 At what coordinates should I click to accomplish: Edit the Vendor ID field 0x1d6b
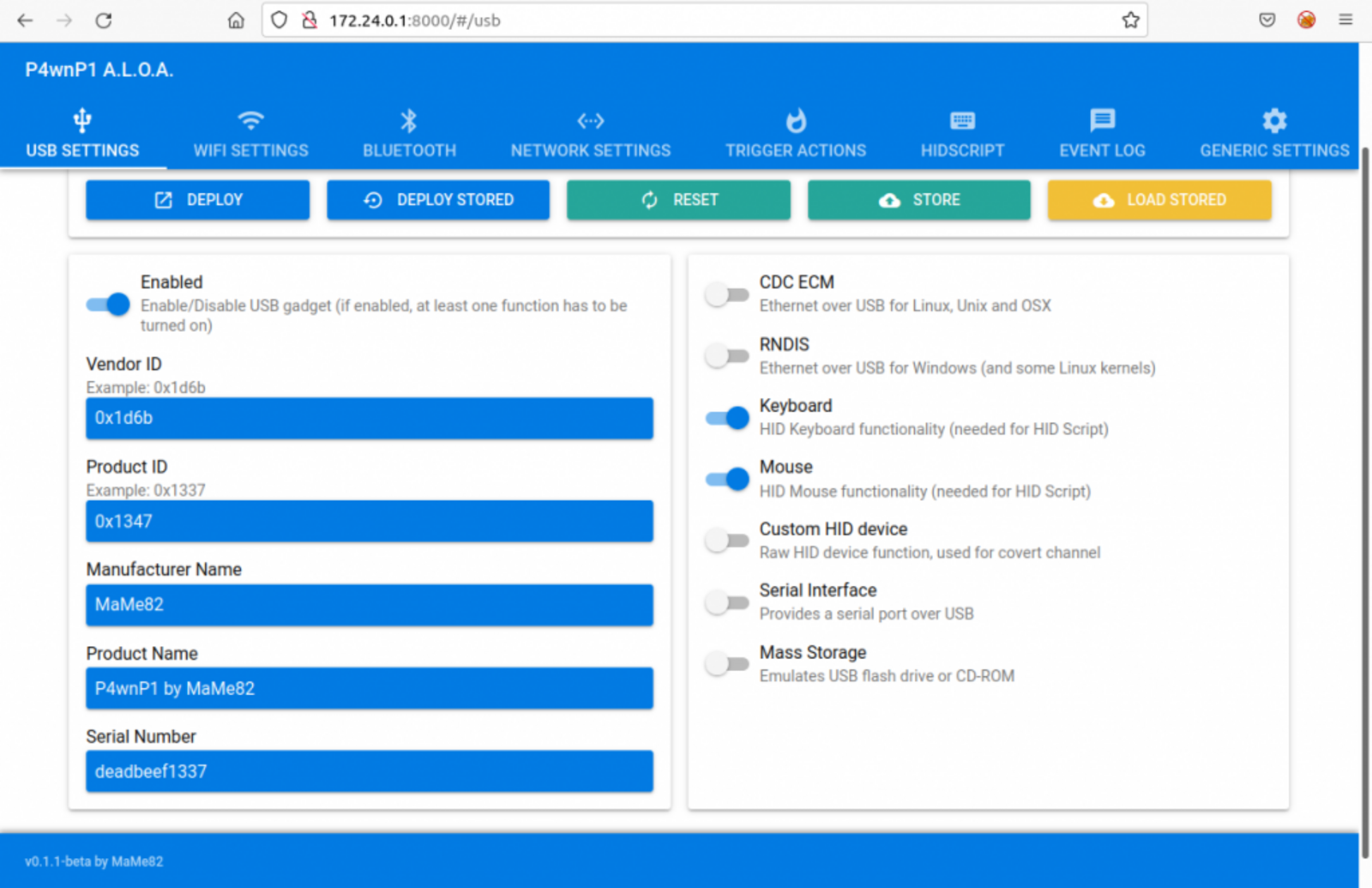pyautogui.click(x=370, y=418)
